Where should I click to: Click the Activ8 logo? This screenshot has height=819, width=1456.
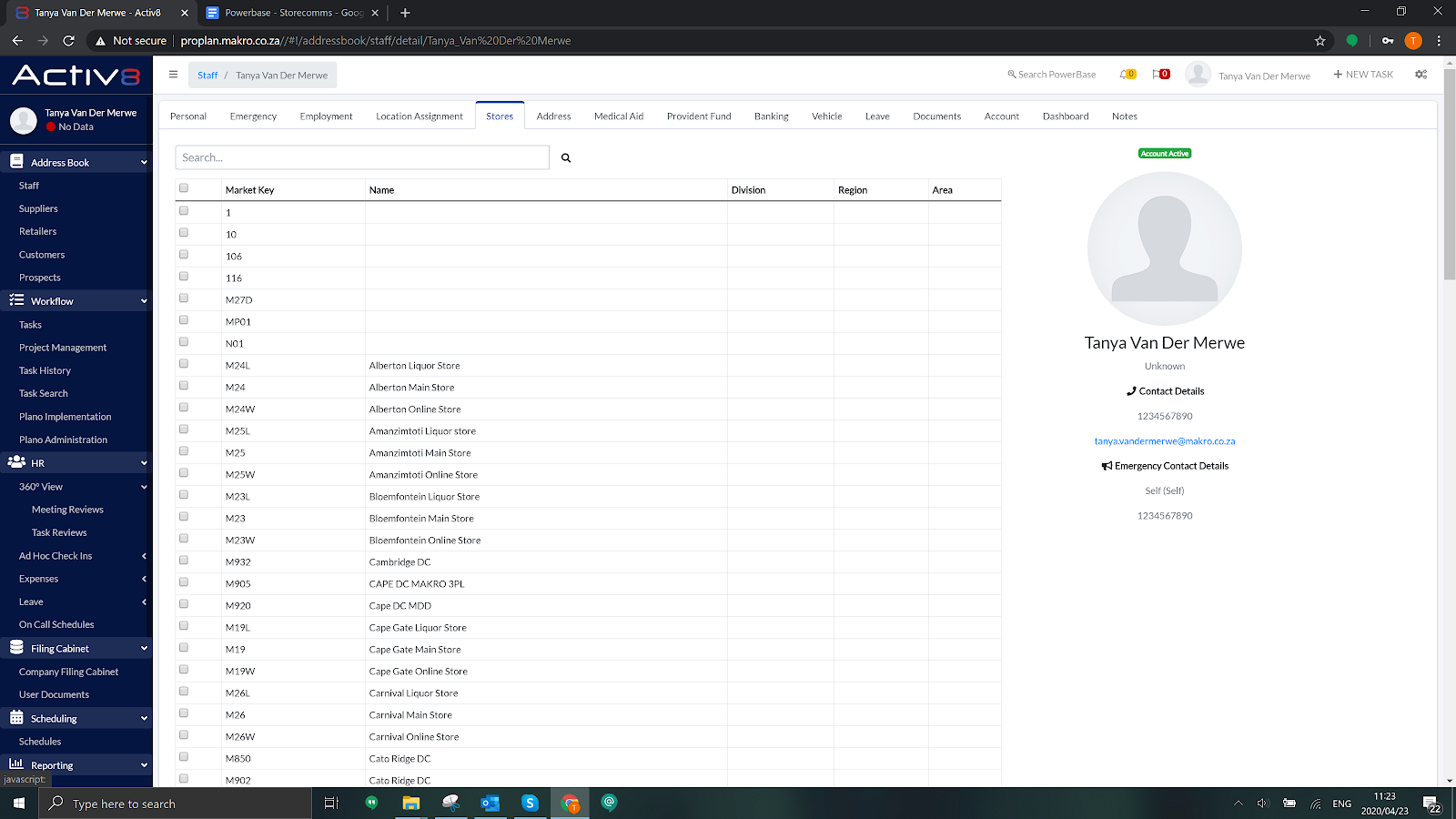(x=76, y=76)
